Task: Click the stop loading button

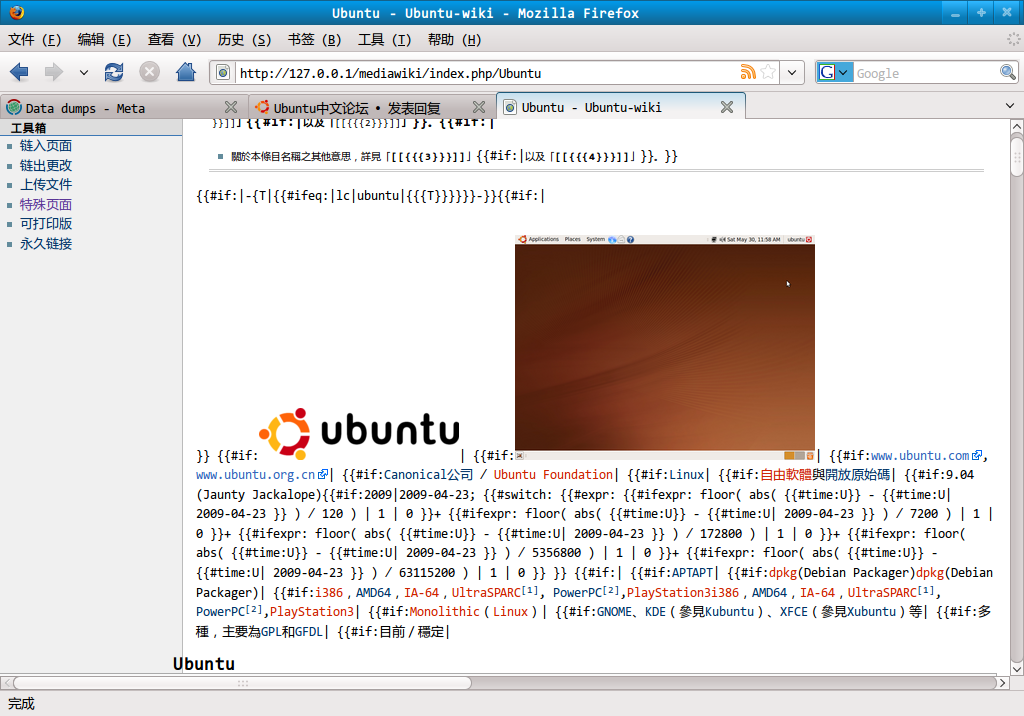Action: [x=150, y=72]
